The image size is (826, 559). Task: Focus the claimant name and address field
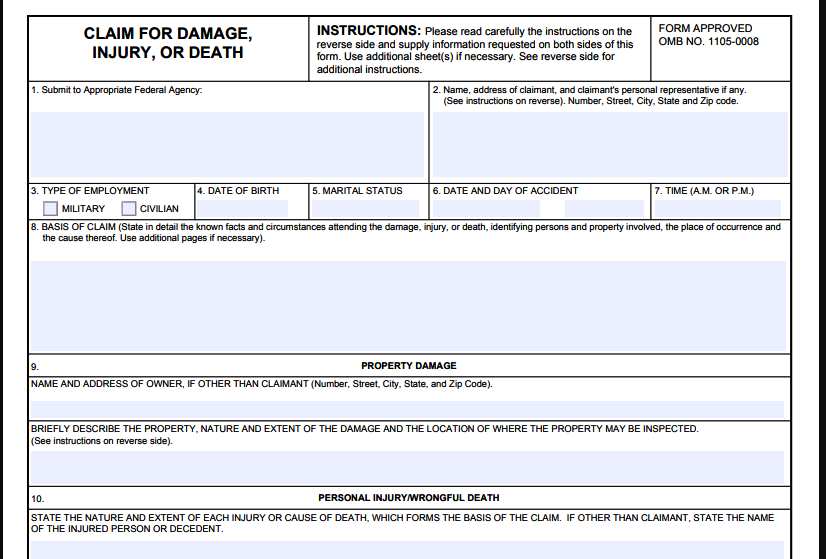point(609,145)
